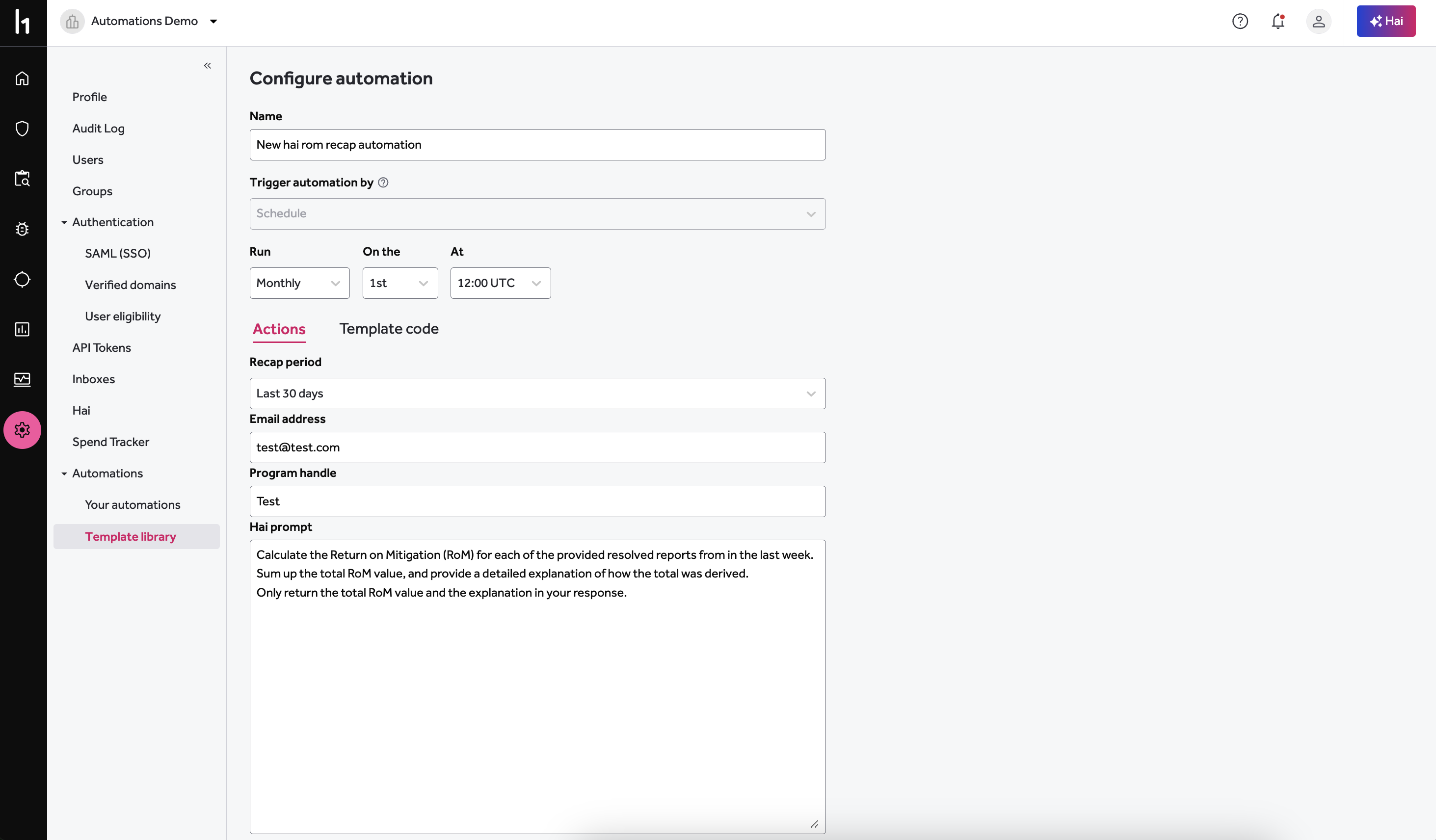The image size is (1436, 840).
Task: Click the help question mark icon
Action: (x=1240, y=21)
